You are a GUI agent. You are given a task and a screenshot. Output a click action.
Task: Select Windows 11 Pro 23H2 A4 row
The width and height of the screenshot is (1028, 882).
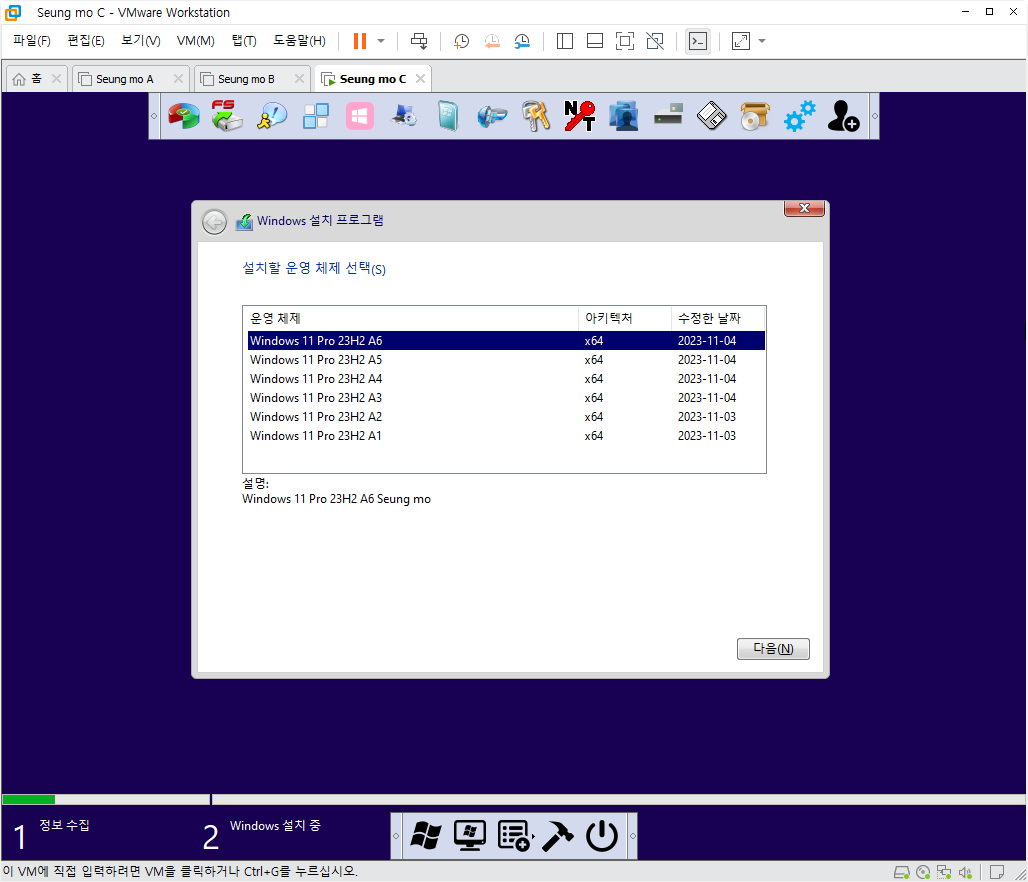tap(505, 378)
